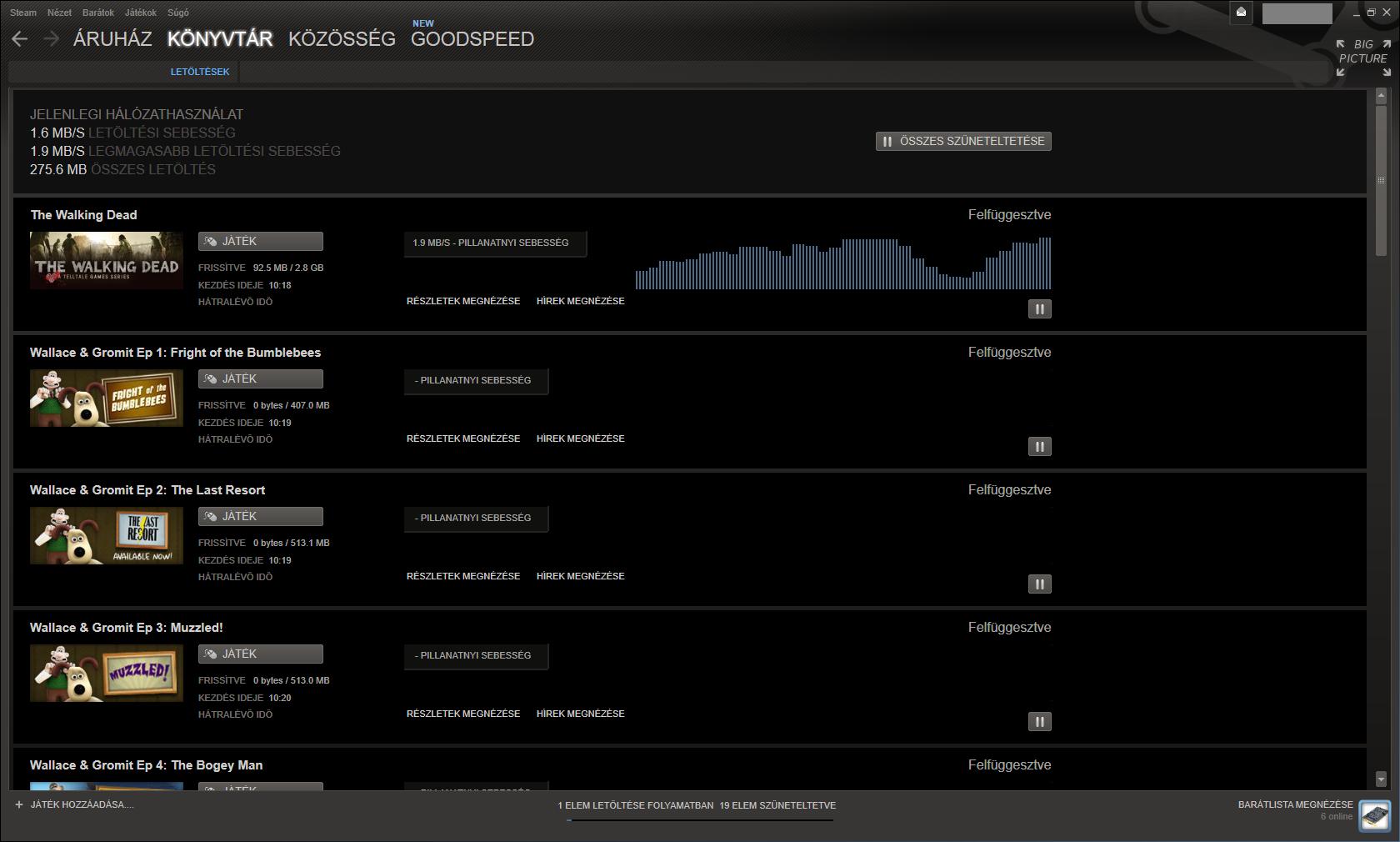Screen dimensions: 1400x842
Task: Go back with the left arrow icon
Action: [20, 39]
